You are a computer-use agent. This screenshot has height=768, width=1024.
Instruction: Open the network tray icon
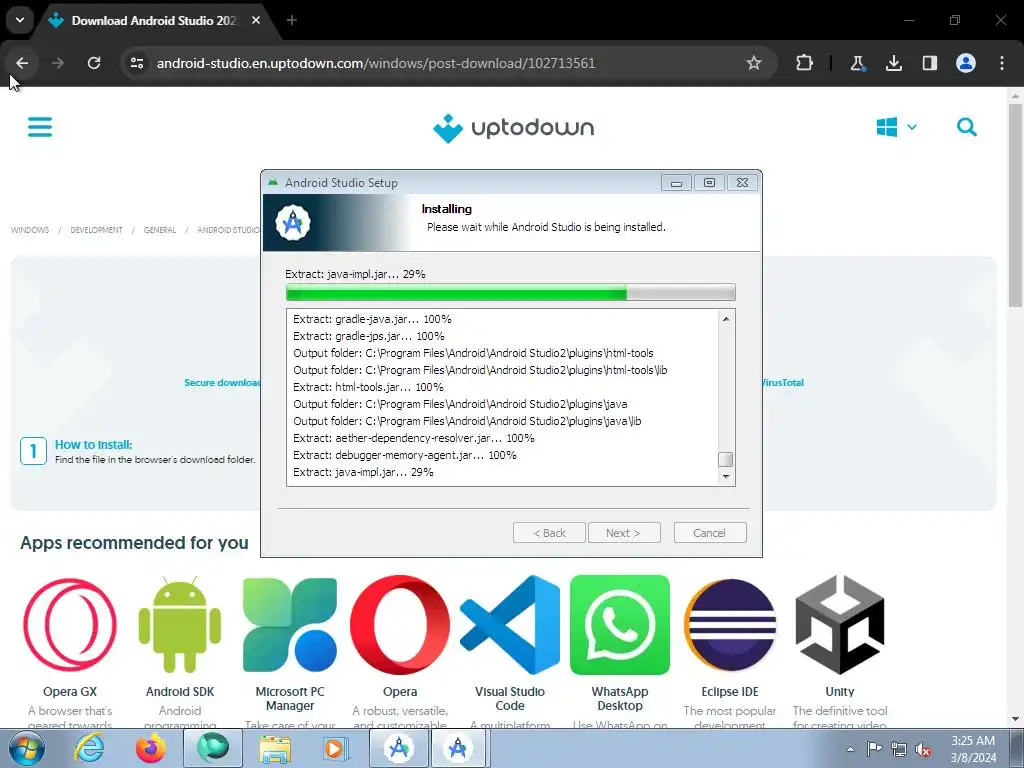pos(899,749)
